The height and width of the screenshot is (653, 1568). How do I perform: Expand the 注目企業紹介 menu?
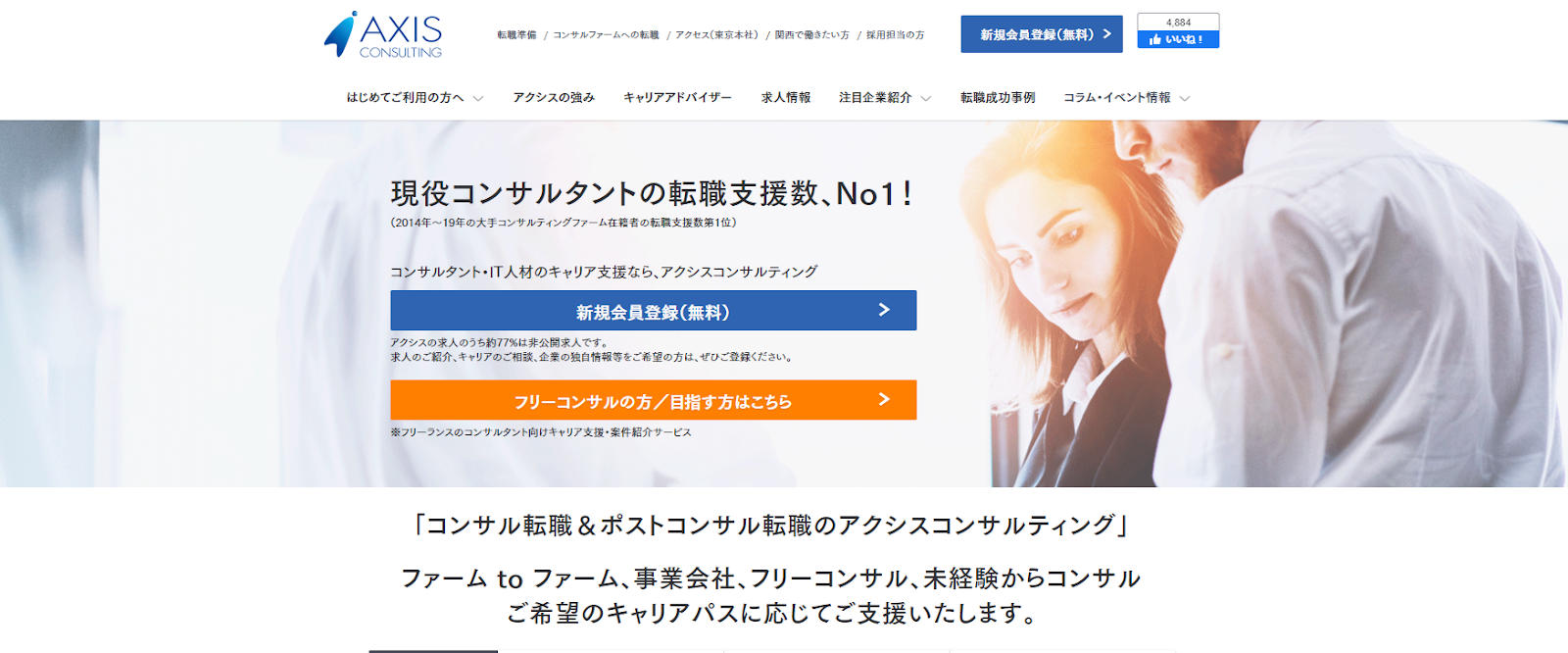coord(885,98)
